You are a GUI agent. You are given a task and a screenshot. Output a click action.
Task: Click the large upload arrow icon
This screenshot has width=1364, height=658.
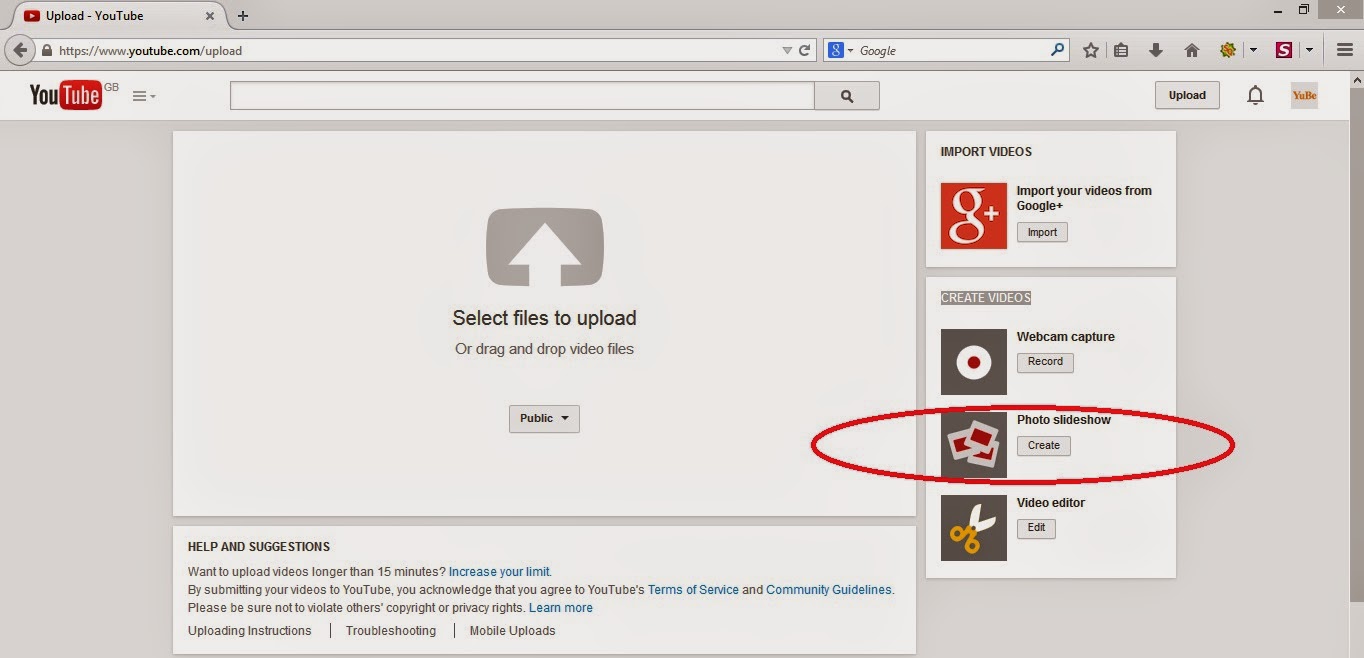pyautogui.click(x=544, y=247)
